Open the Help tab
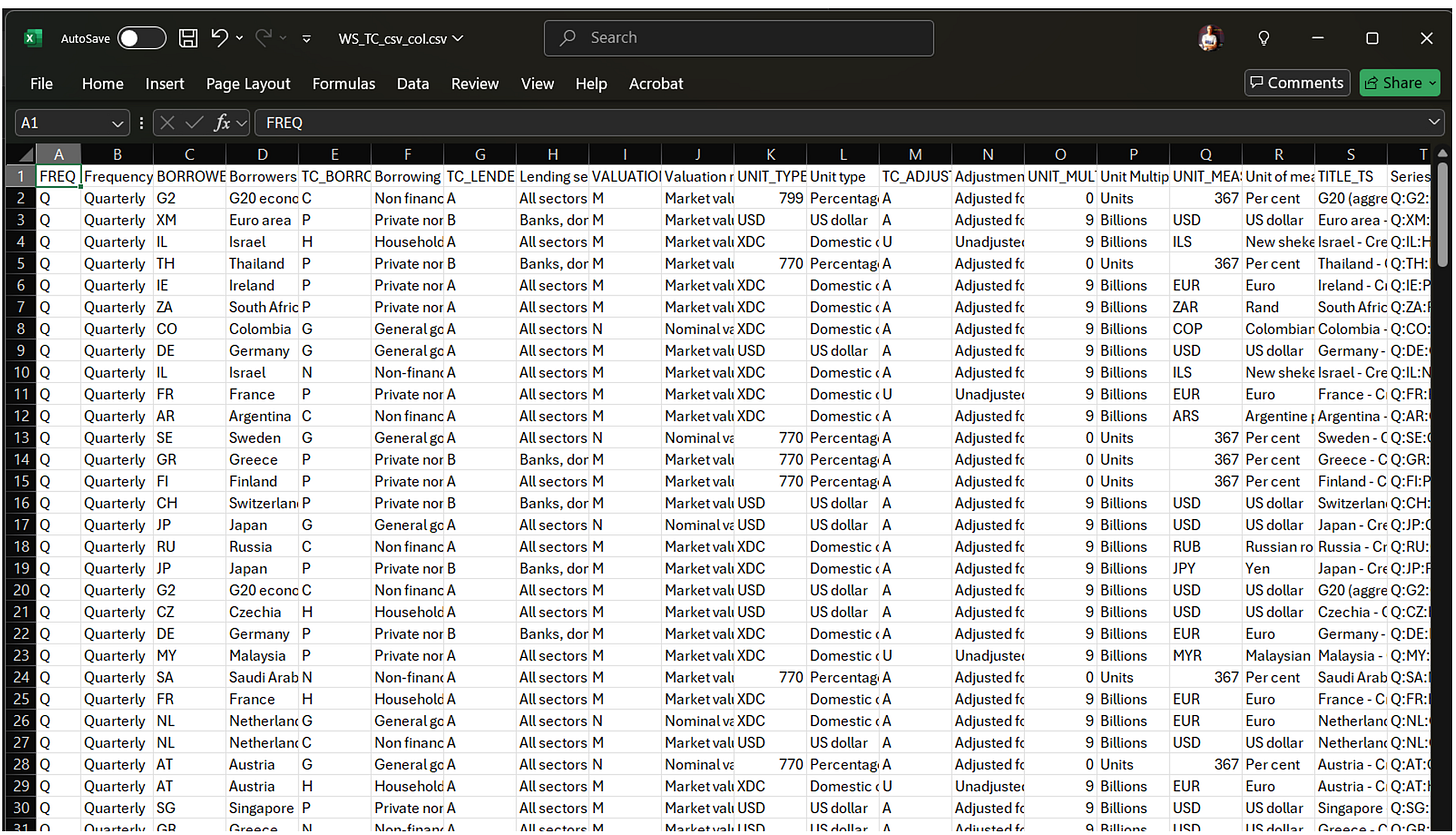The width and height of the screenshot is (1456, 835). [591, 84]
